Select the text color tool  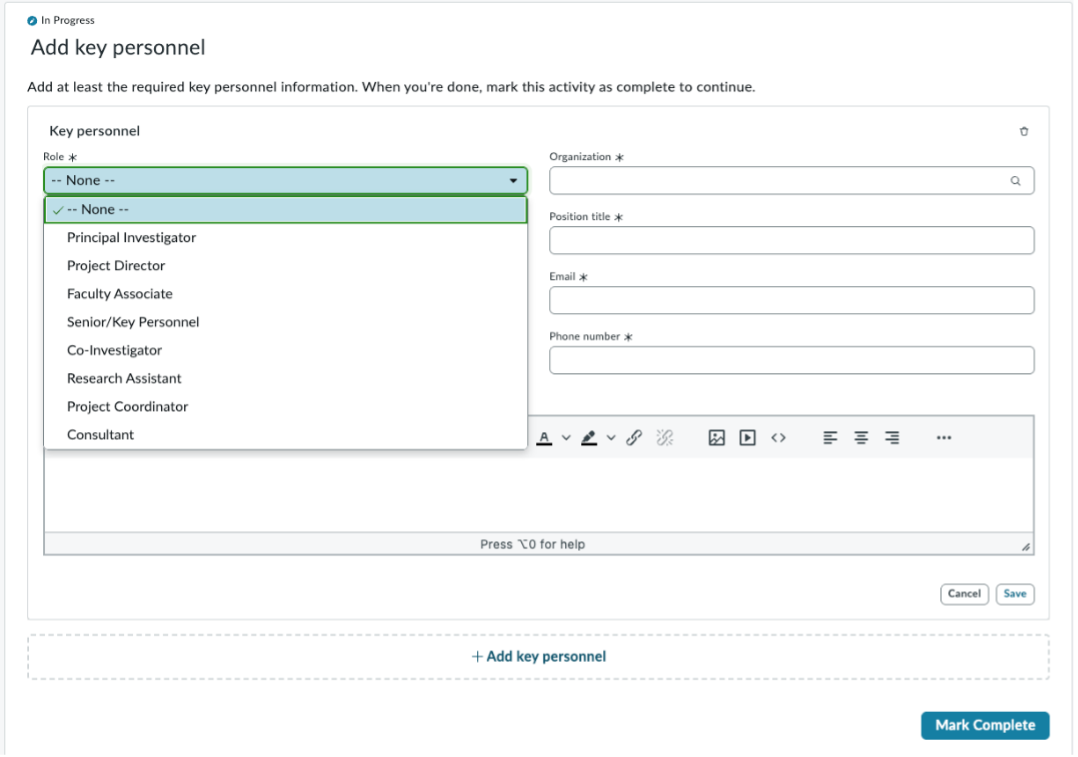click(544, 438)
